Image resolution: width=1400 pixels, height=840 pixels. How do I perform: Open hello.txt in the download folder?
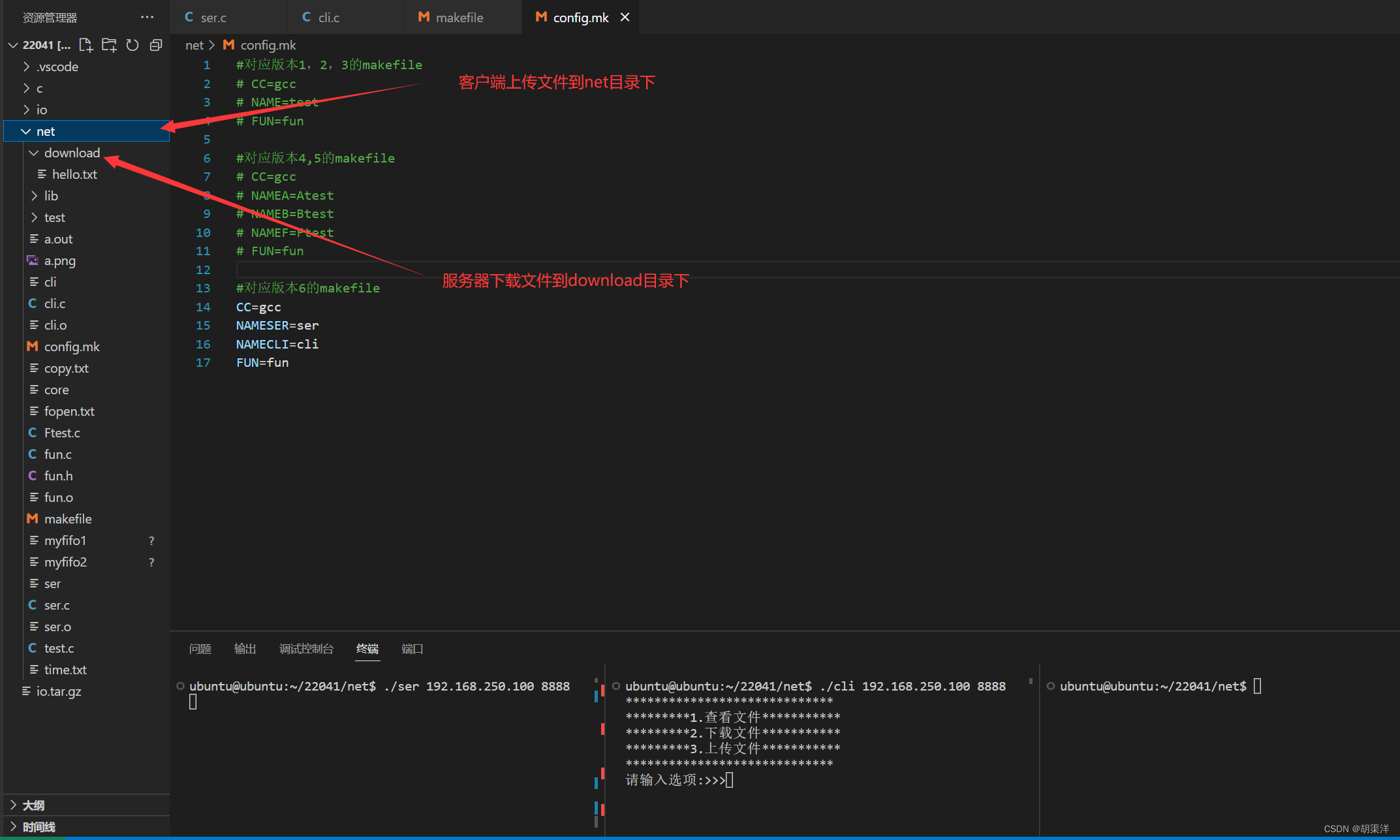74,174
